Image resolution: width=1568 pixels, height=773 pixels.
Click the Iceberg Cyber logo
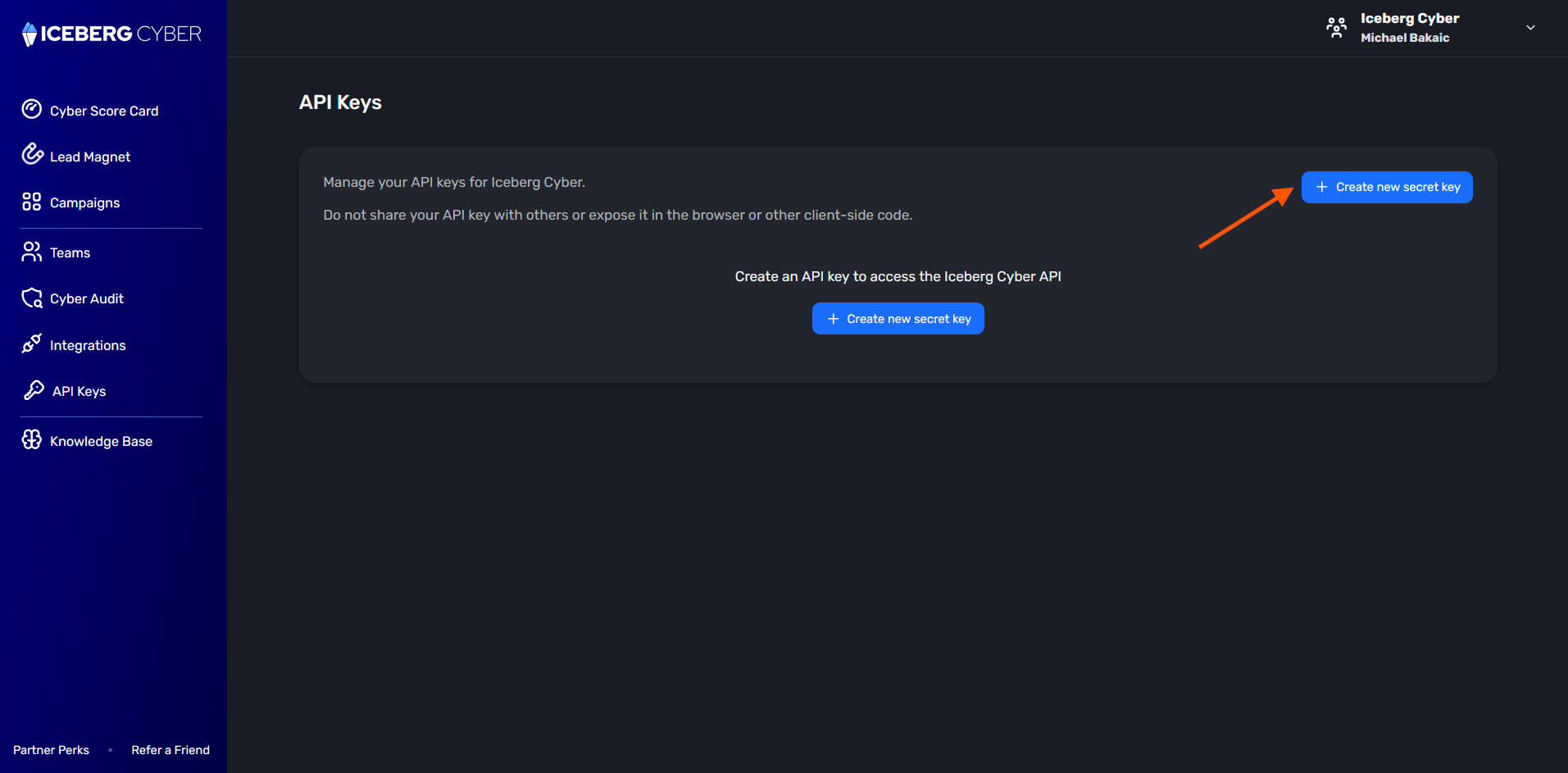click(111, 34)
